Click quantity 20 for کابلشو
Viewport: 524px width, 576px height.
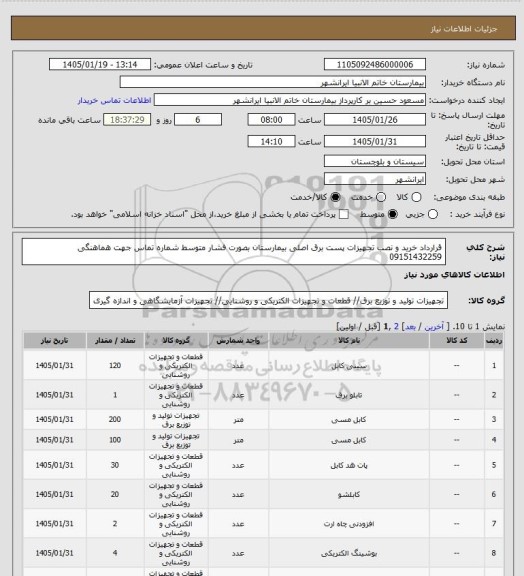pyautogui.click(x=115, y=494)
